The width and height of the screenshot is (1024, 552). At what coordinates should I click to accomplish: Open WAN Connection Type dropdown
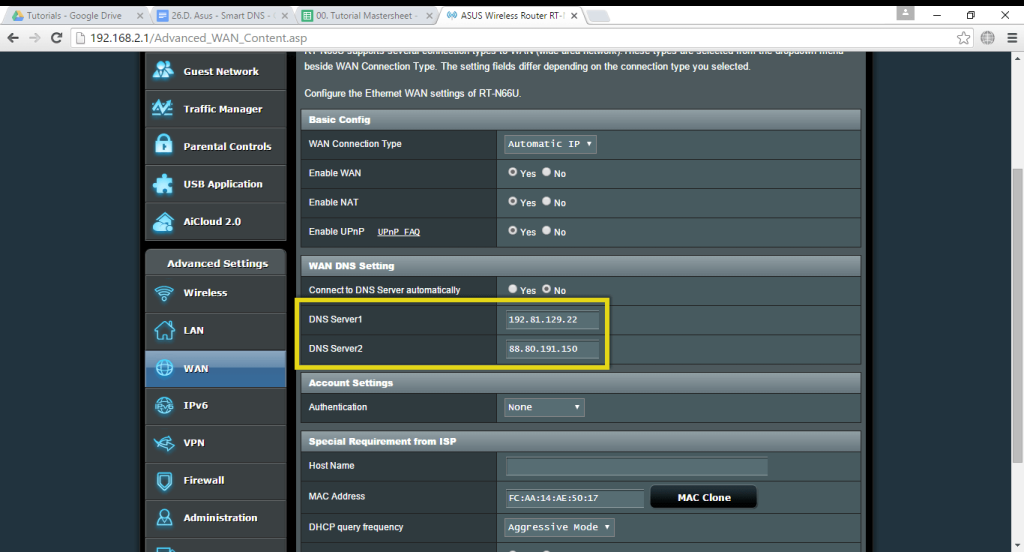click(550, 144)
